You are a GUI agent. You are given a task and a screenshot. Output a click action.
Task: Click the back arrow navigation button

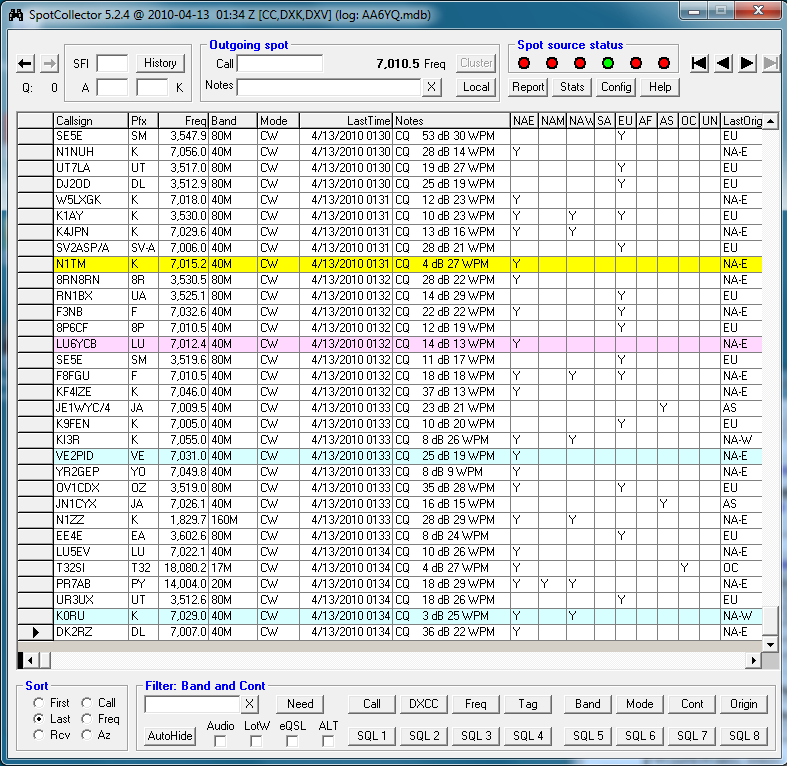coord(25,64)
